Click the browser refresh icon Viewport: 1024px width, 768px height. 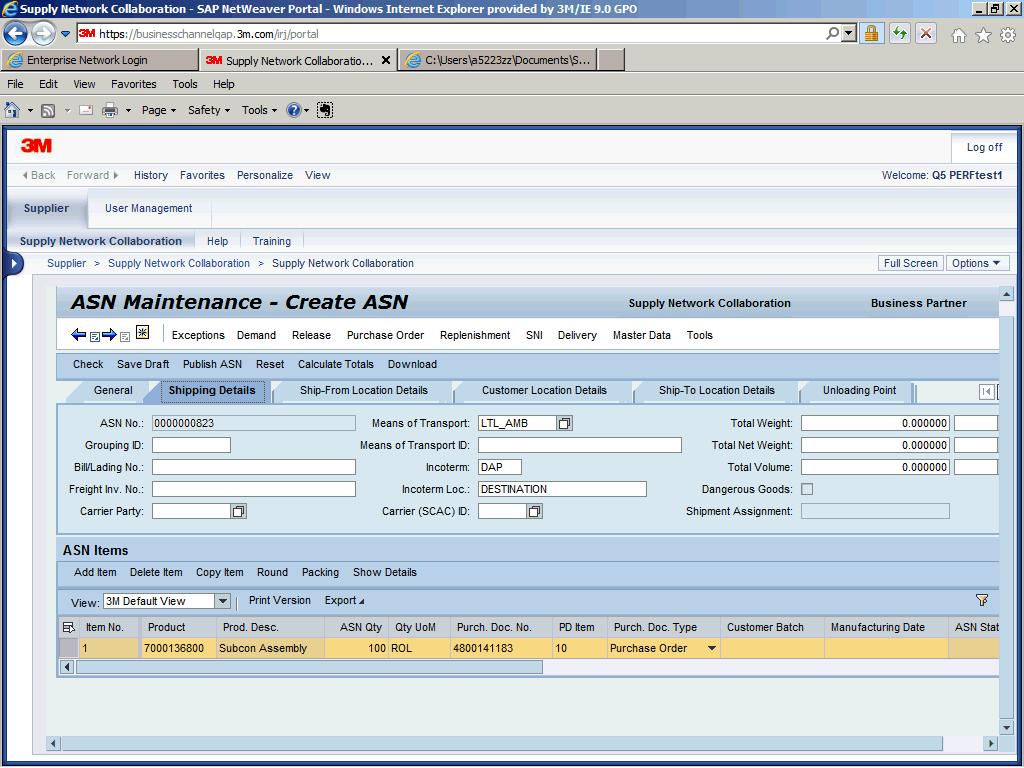coord(899,33)
